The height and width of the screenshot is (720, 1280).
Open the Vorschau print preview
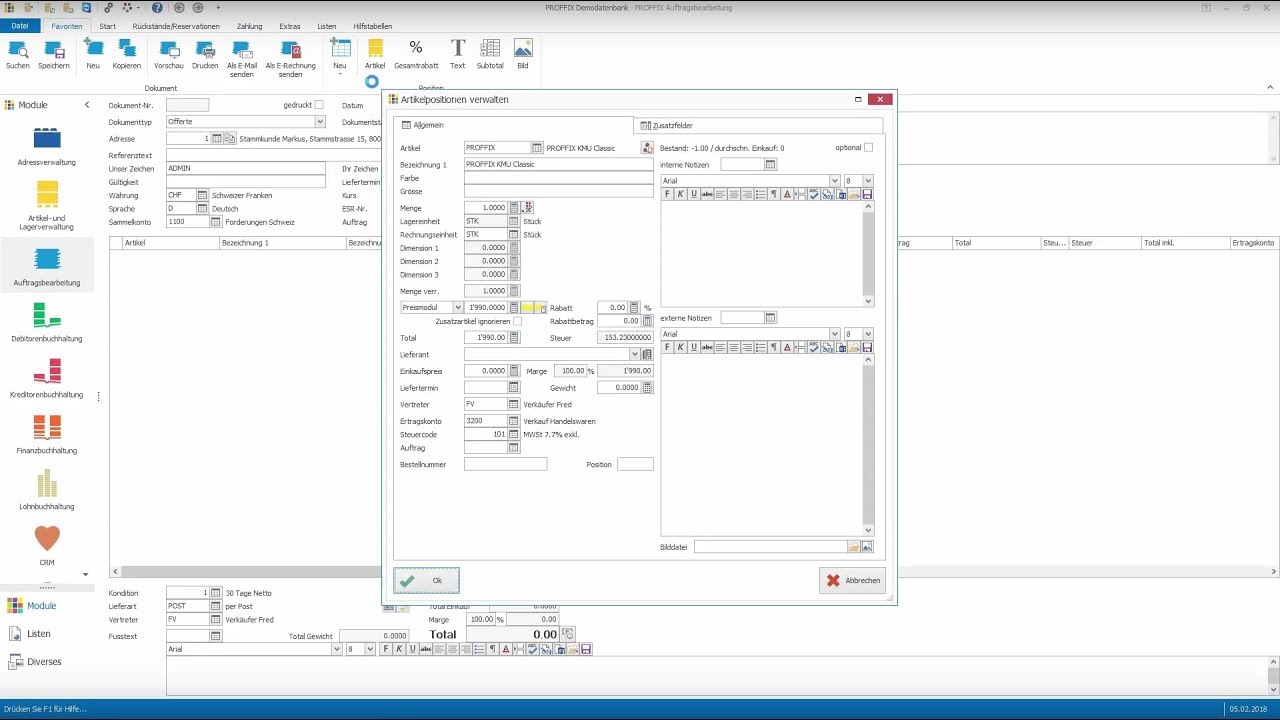(169, 48)
